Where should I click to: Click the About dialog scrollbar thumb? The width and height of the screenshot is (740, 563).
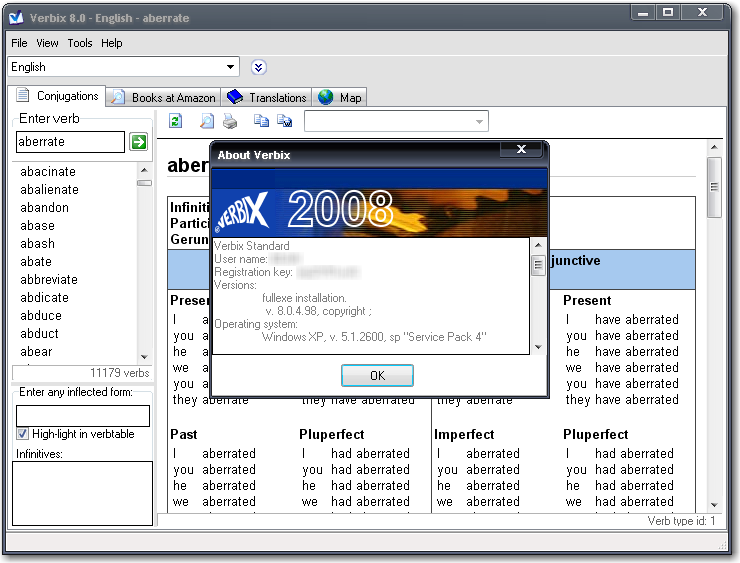538,266
